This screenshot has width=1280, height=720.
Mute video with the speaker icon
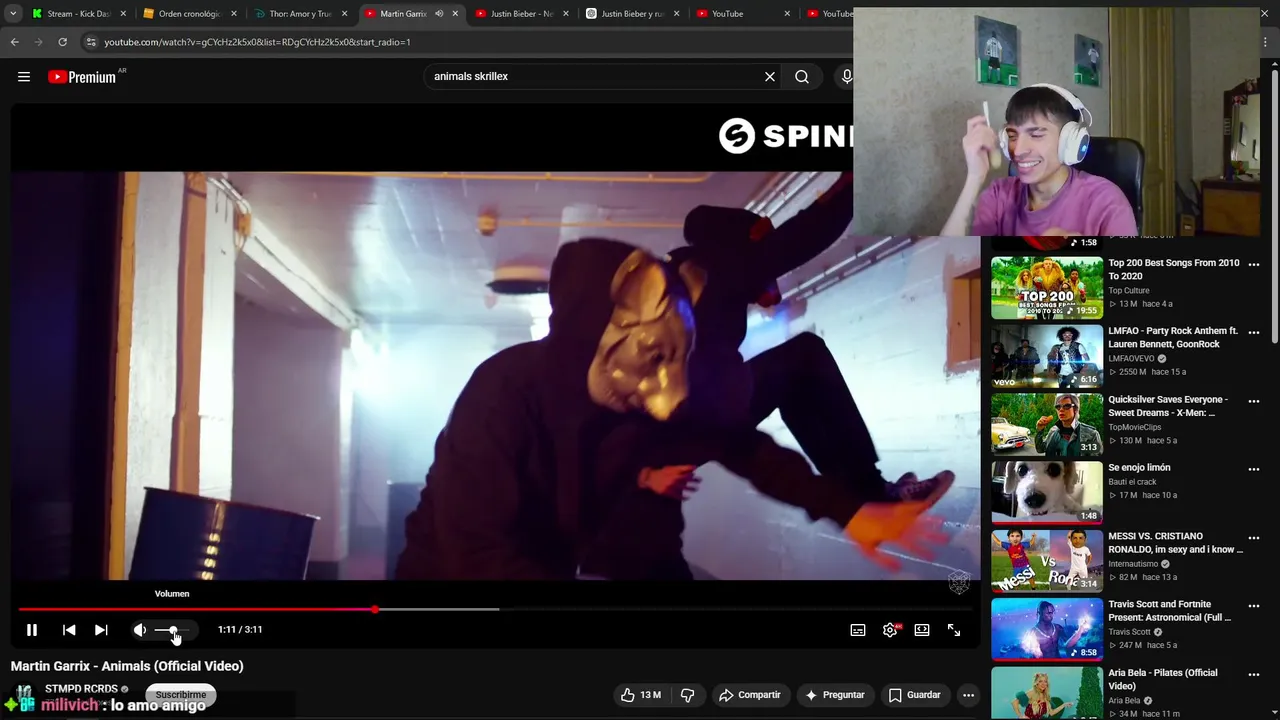click(x=140, y=630)
